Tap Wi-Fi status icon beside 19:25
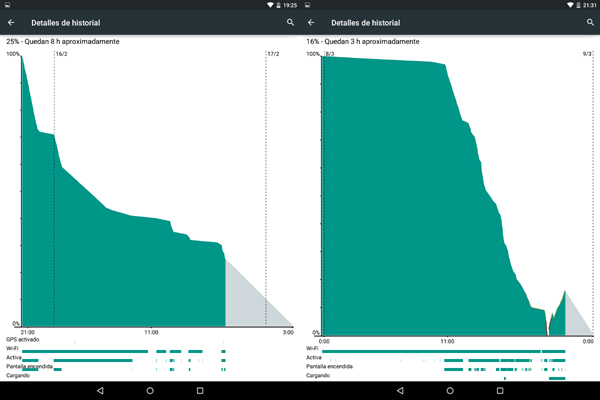 point(270,5)
